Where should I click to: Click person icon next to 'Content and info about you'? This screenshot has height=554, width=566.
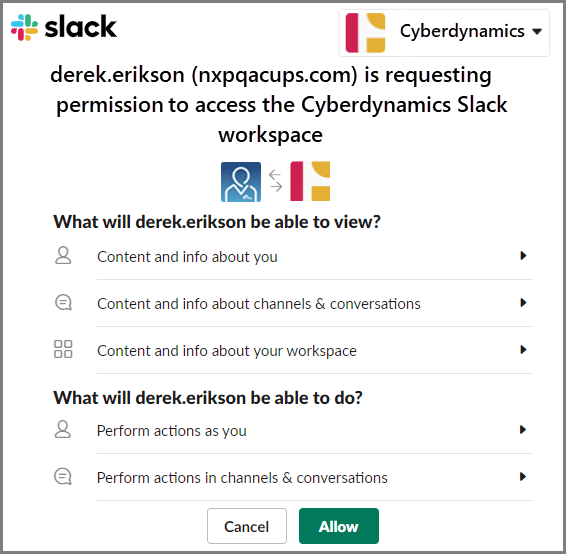[63, 256]
